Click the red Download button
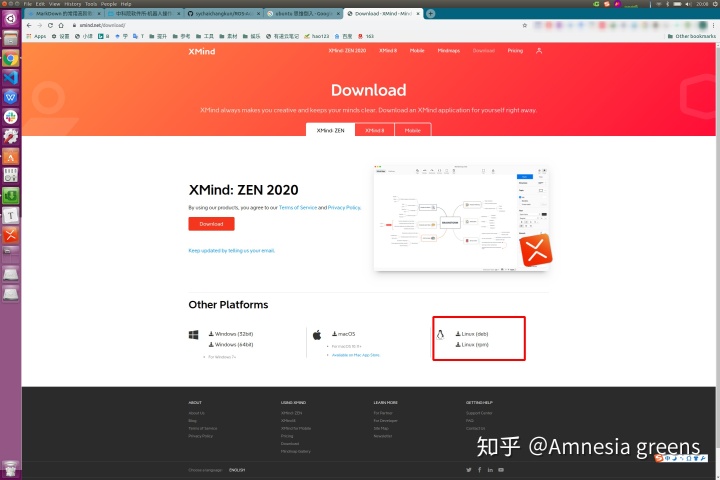The width and height of the screenshot is (720, 480). click(x=211, y=224)
